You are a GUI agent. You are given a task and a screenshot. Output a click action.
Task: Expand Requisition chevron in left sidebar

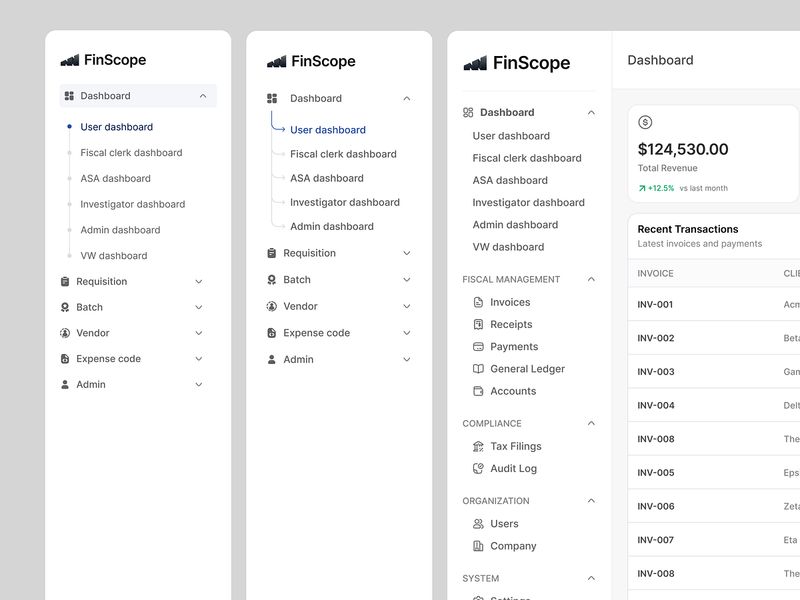tap(199, 282)
